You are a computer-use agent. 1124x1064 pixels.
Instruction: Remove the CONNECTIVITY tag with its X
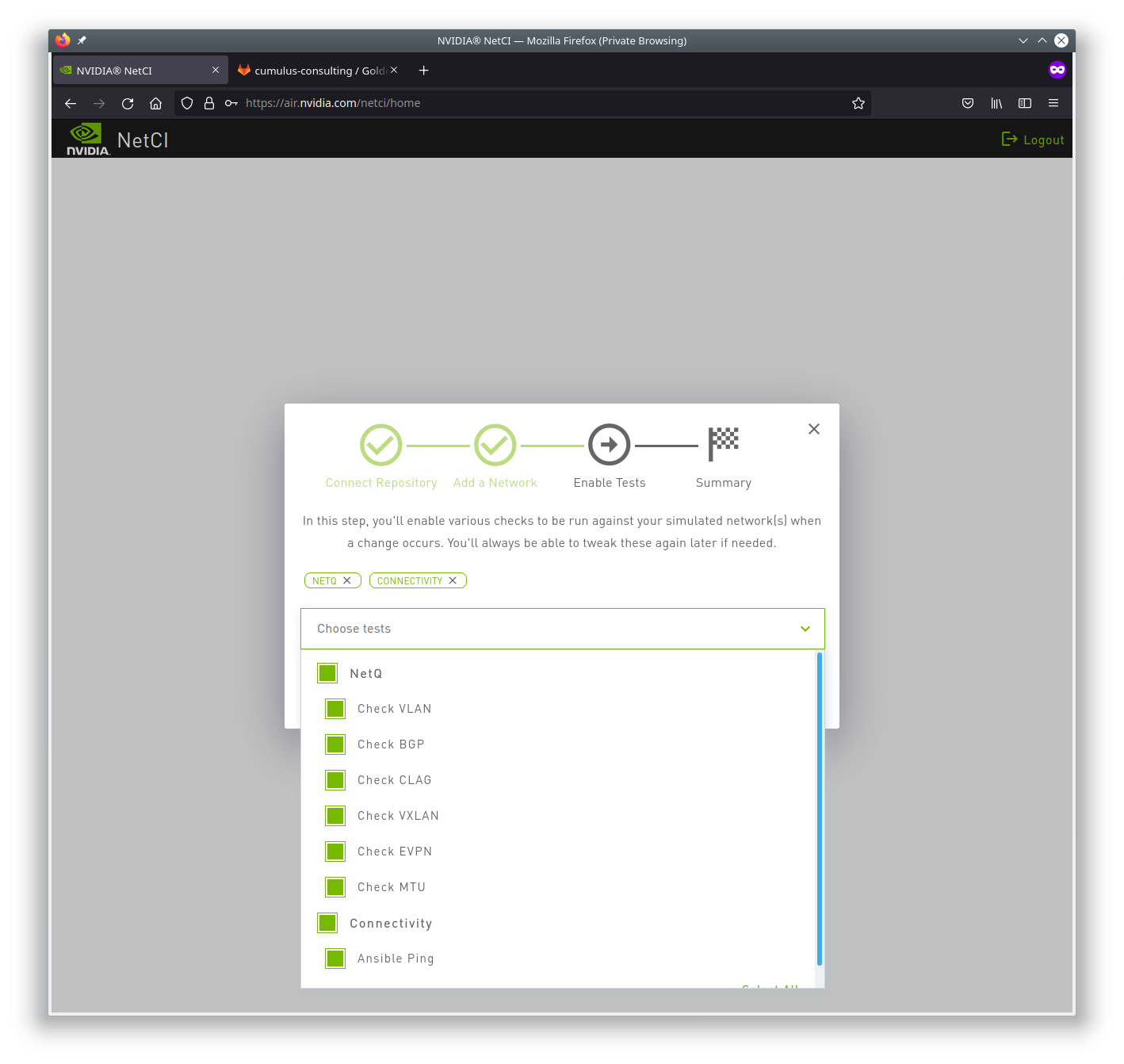click(x=453, y=580)
